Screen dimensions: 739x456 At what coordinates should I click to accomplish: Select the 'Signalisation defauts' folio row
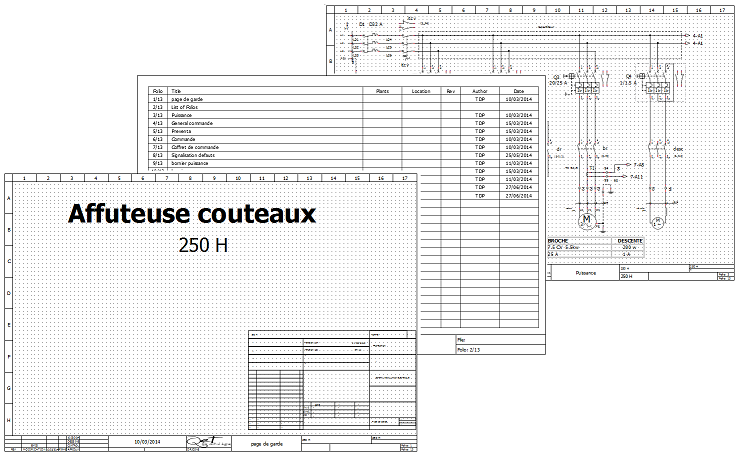[x=195, y=155]
